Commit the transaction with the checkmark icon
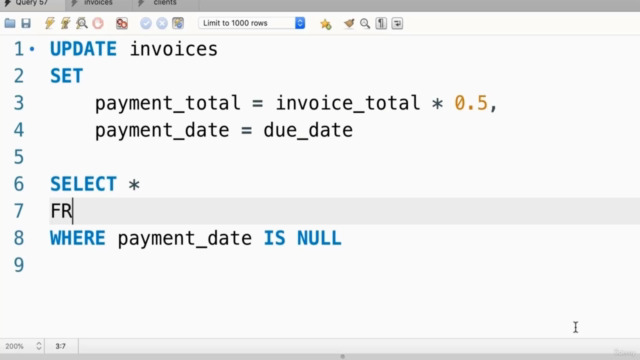640x360 pixels. coord(146,23)
